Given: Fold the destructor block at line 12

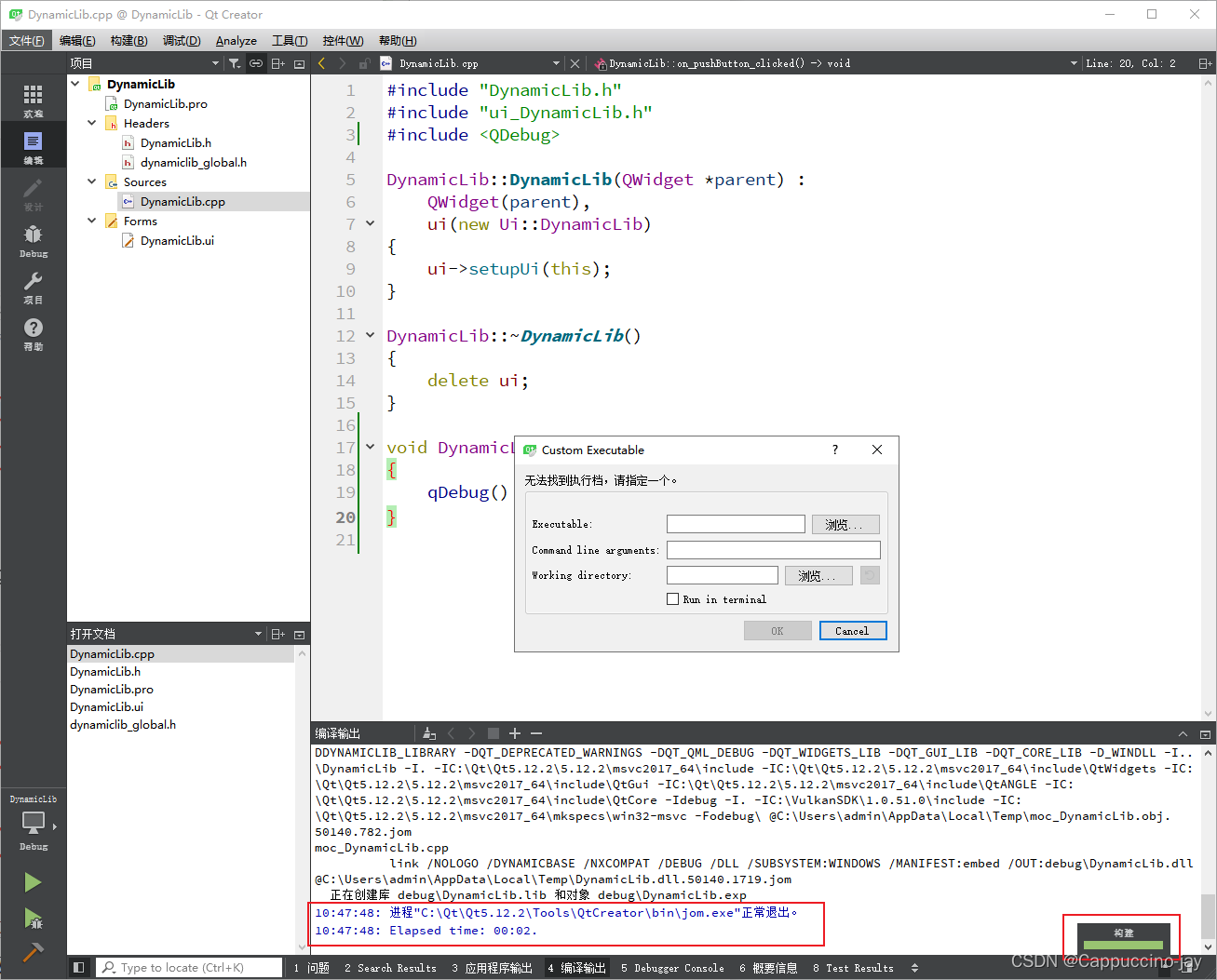Looking at the screenshot, I should click(370, 335).
